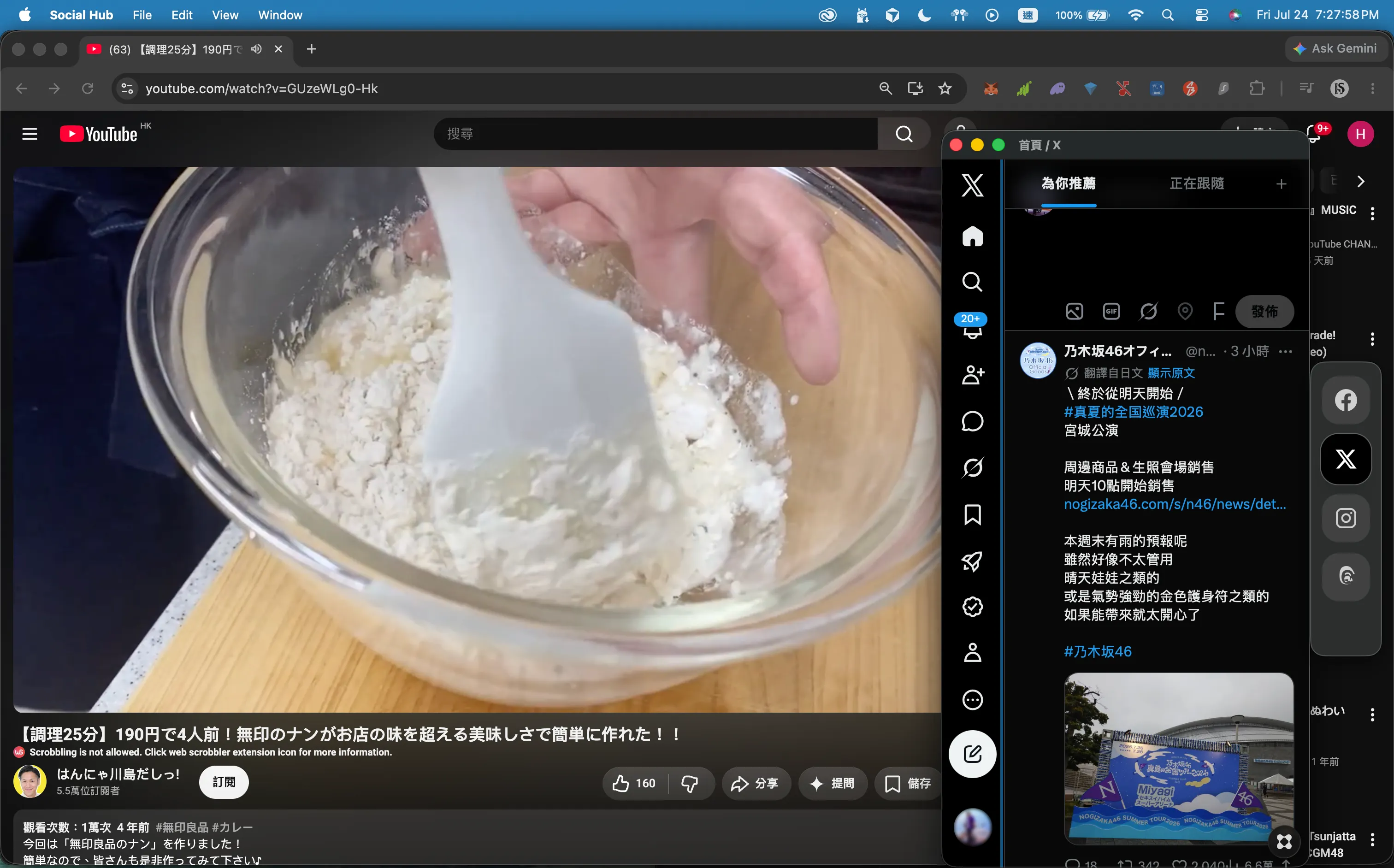
Task: Switch to 為你推薦 tab in X
Action: [1069, 184]
